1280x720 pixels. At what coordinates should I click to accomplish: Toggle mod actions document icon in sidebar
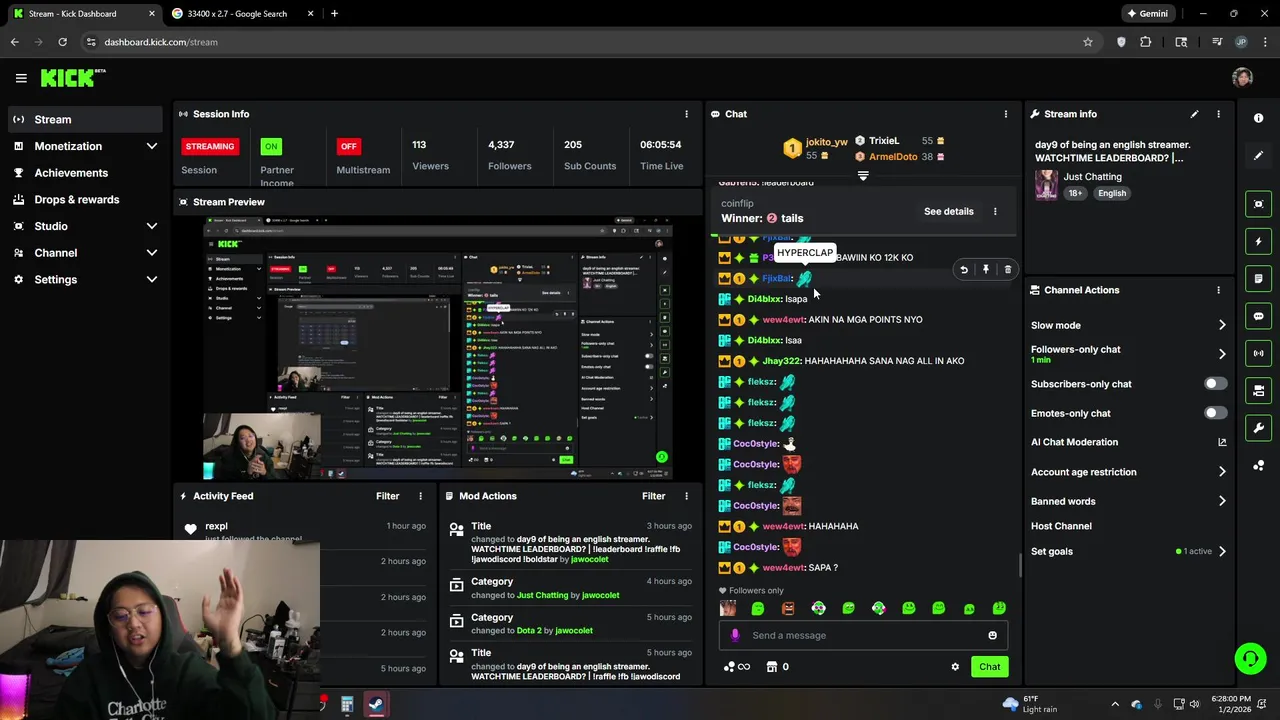click(x=1258, y=278)
